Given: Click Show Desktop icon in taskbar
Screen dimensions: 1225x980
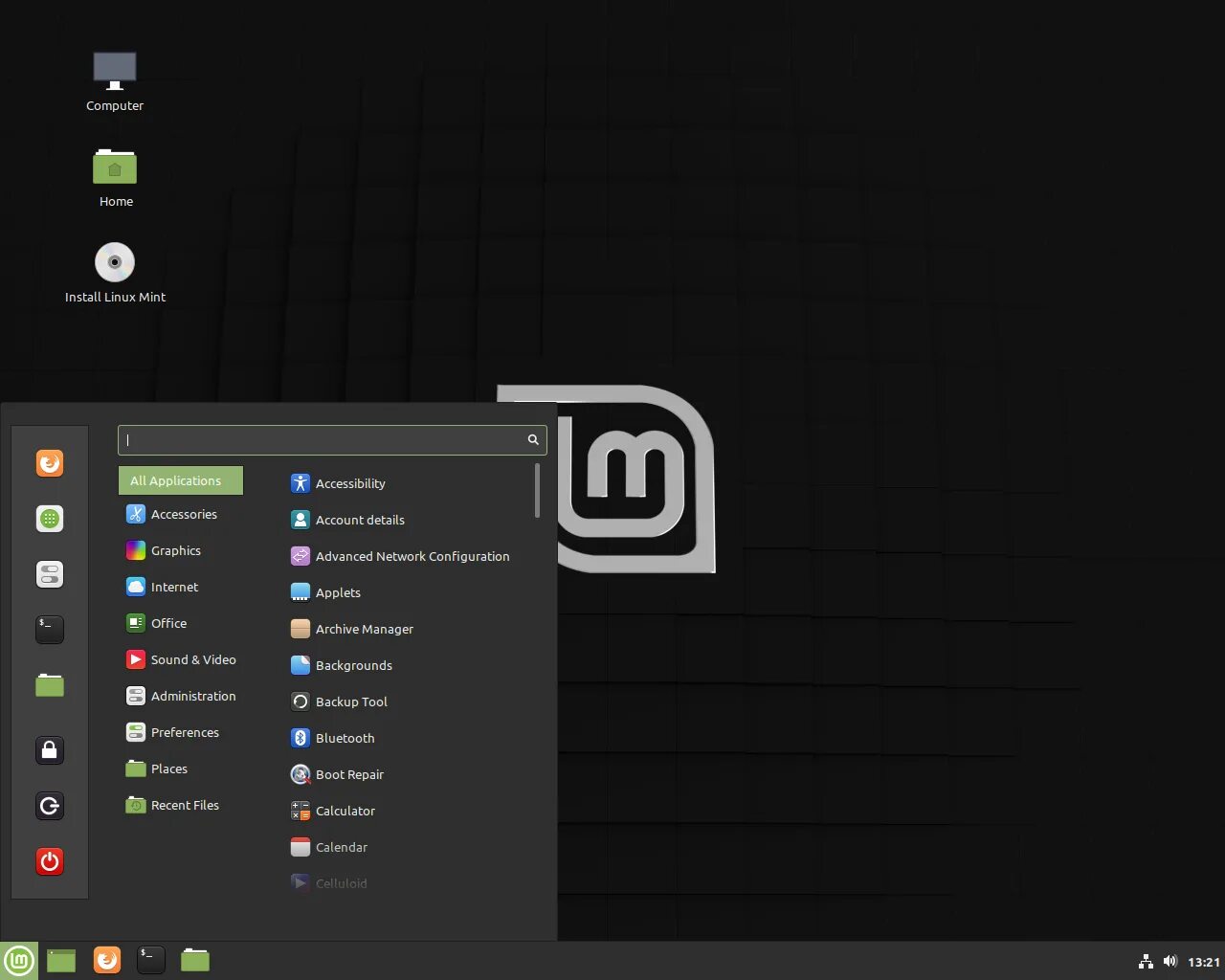Looking at the screenshot, I should pos(61,961).
